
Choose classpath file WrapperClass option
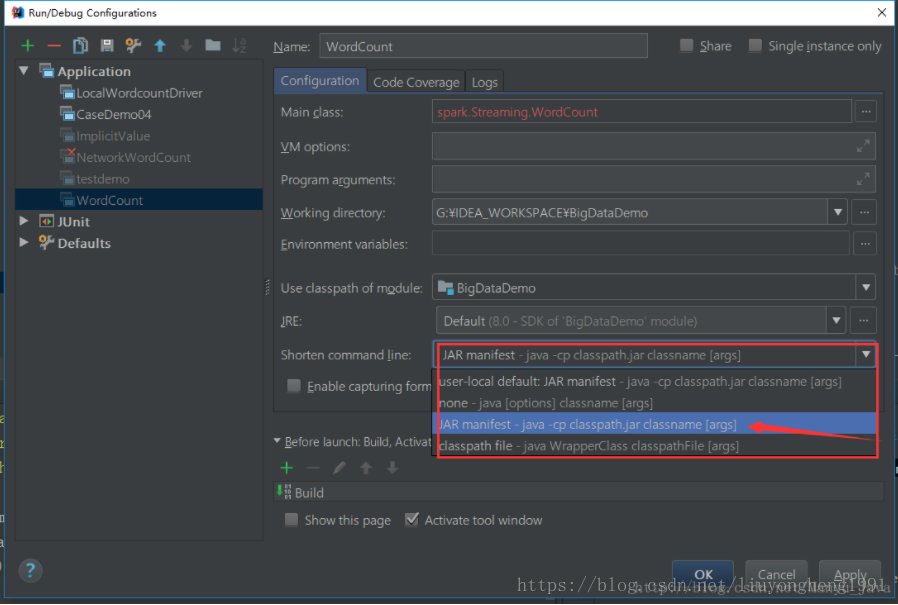657,446
